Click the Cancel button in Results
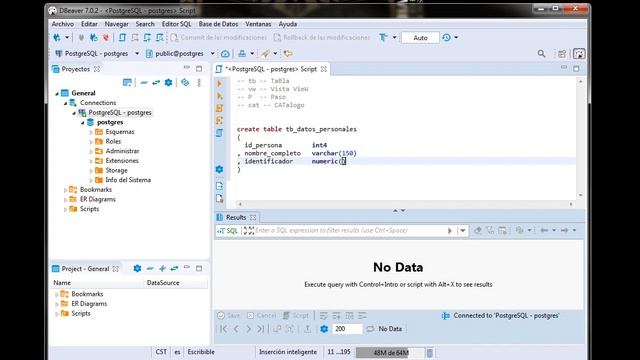Screen dimensions: 640x360 [x=262, y=316]
